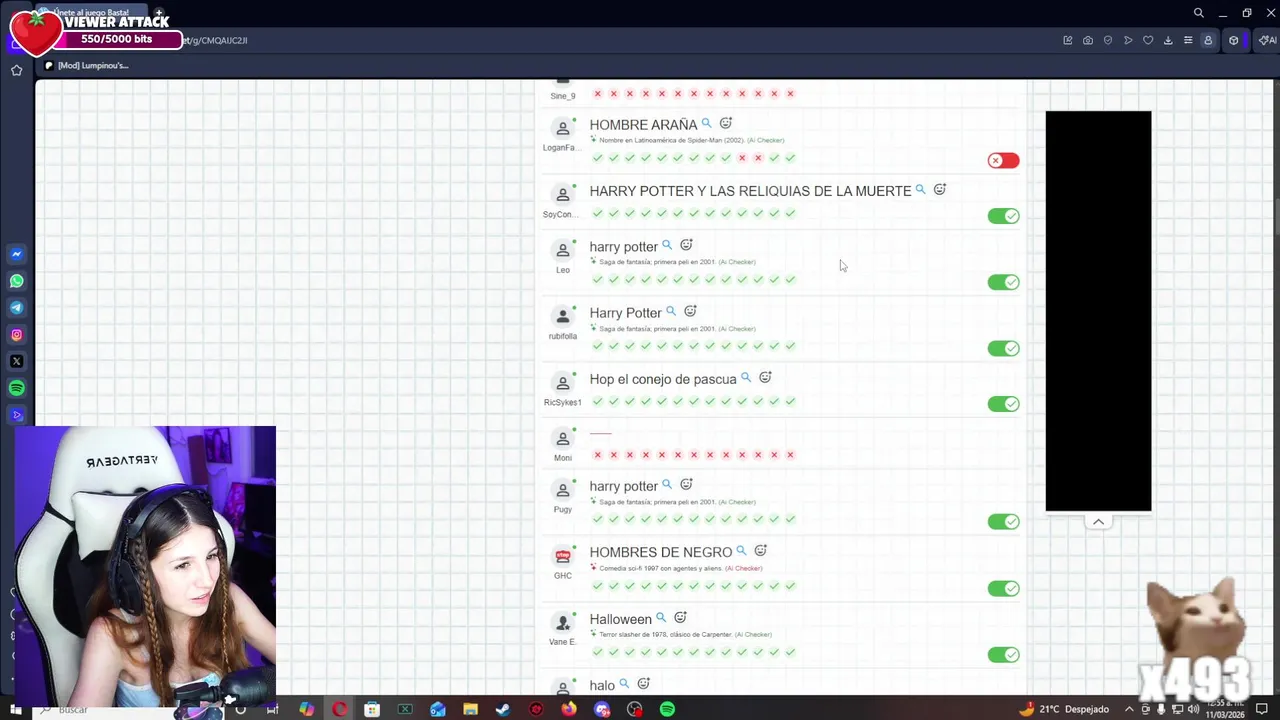Open the emoji reaction next to HOMBRE ARAÑA
1280x720 pixels.
(726, 123)
